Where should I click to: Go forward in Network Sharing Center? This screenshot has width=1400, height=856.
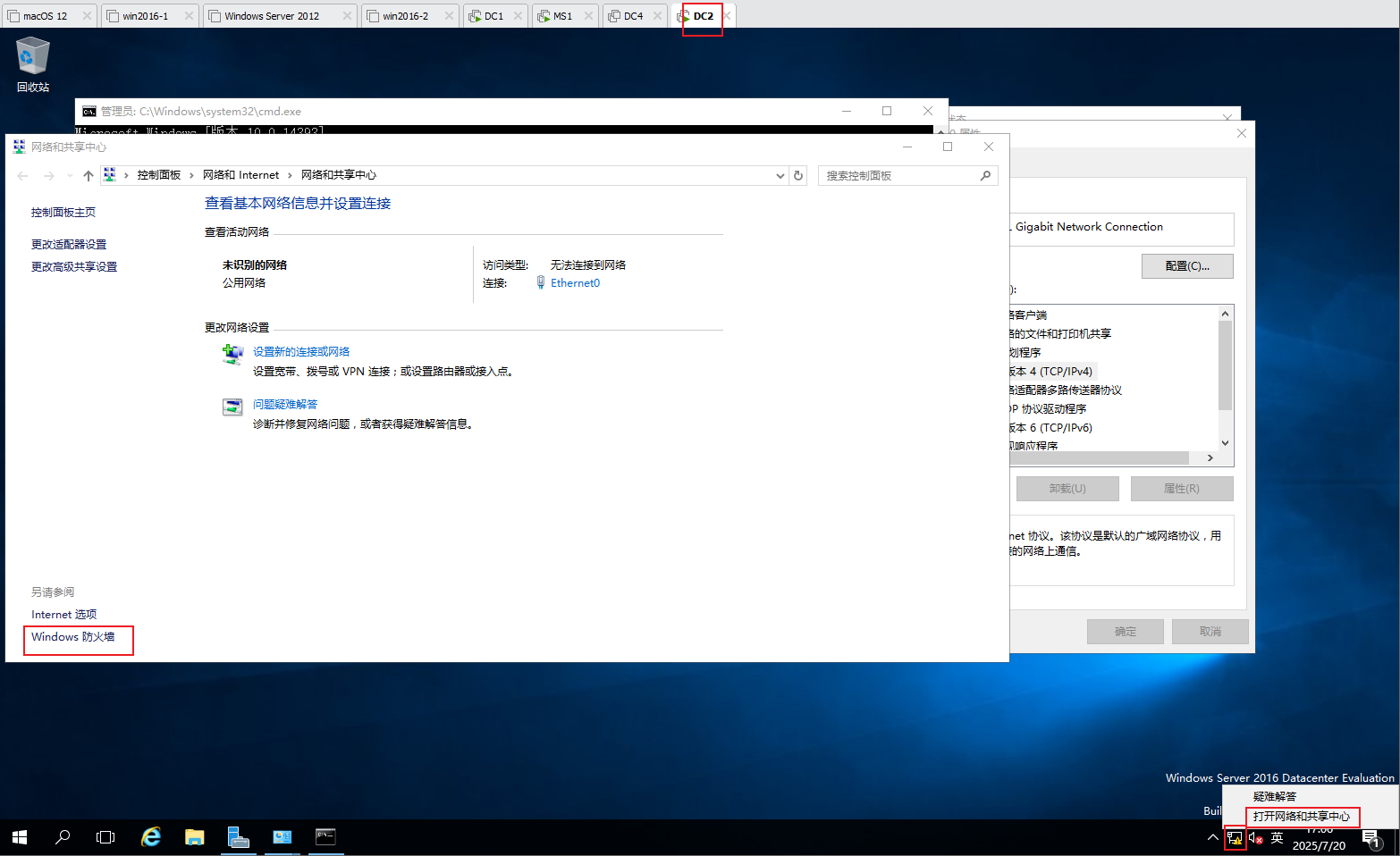49,176
